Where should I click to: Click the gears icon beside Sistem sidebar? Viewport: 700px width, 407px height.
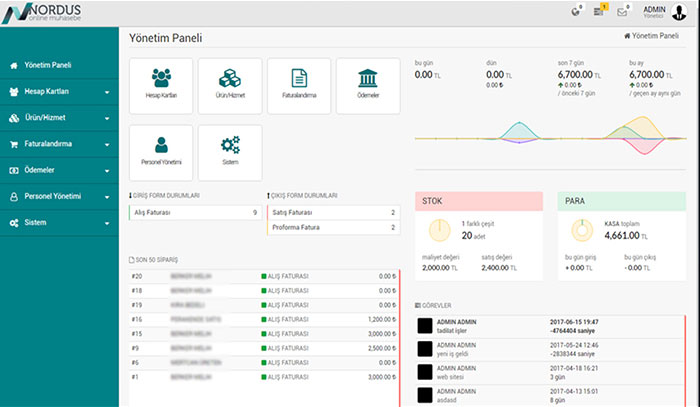(14, 223)
